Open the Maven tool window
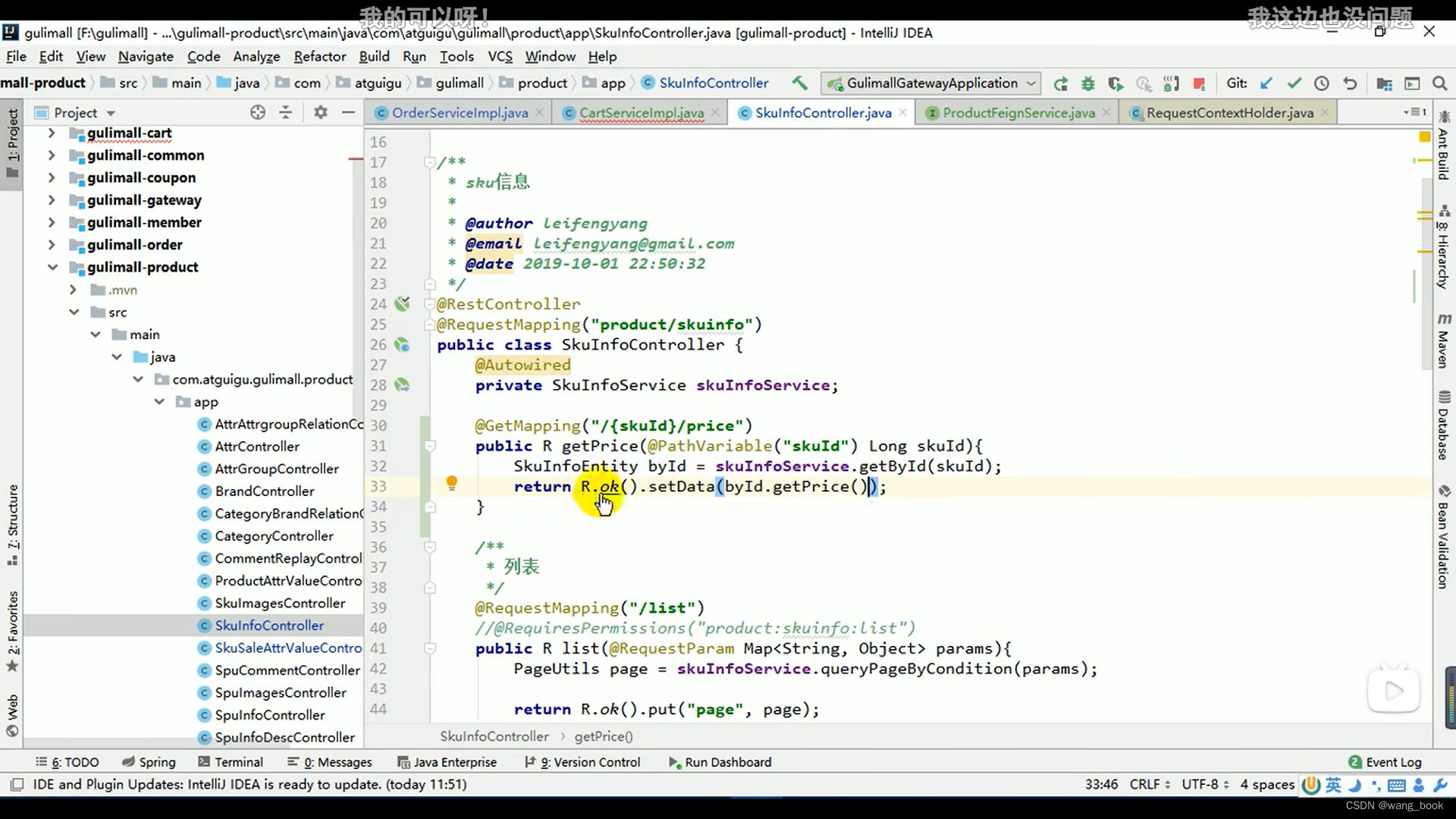The width and height of the screenshot is (1456, 819). pyautogui.click(x=1443, y=340)
